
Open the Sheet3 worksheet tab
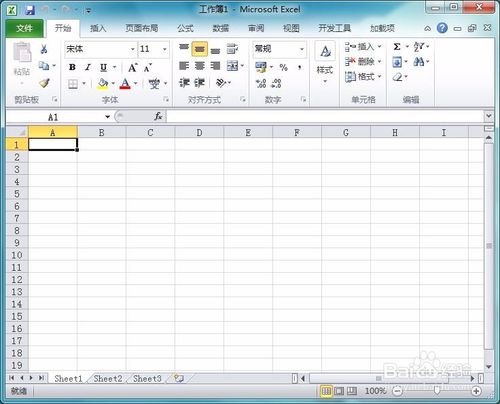coord(147,378)
